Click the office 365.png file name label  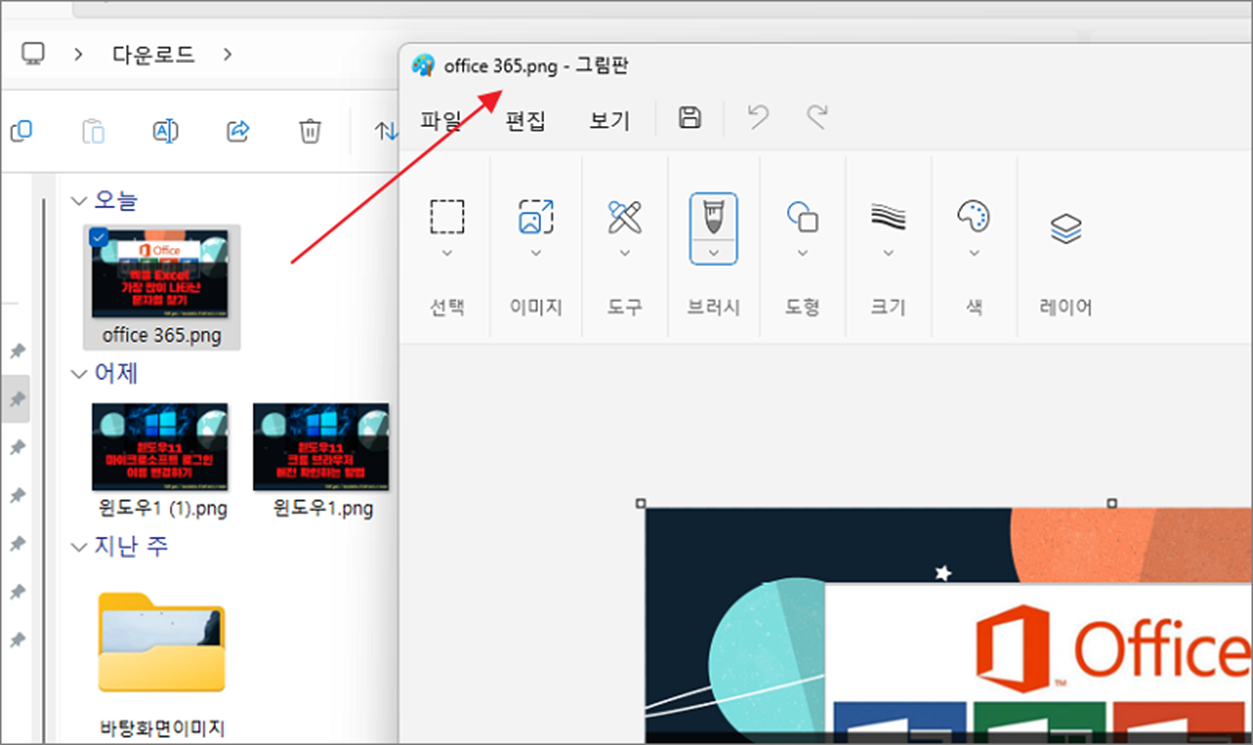tap(162, 334)
